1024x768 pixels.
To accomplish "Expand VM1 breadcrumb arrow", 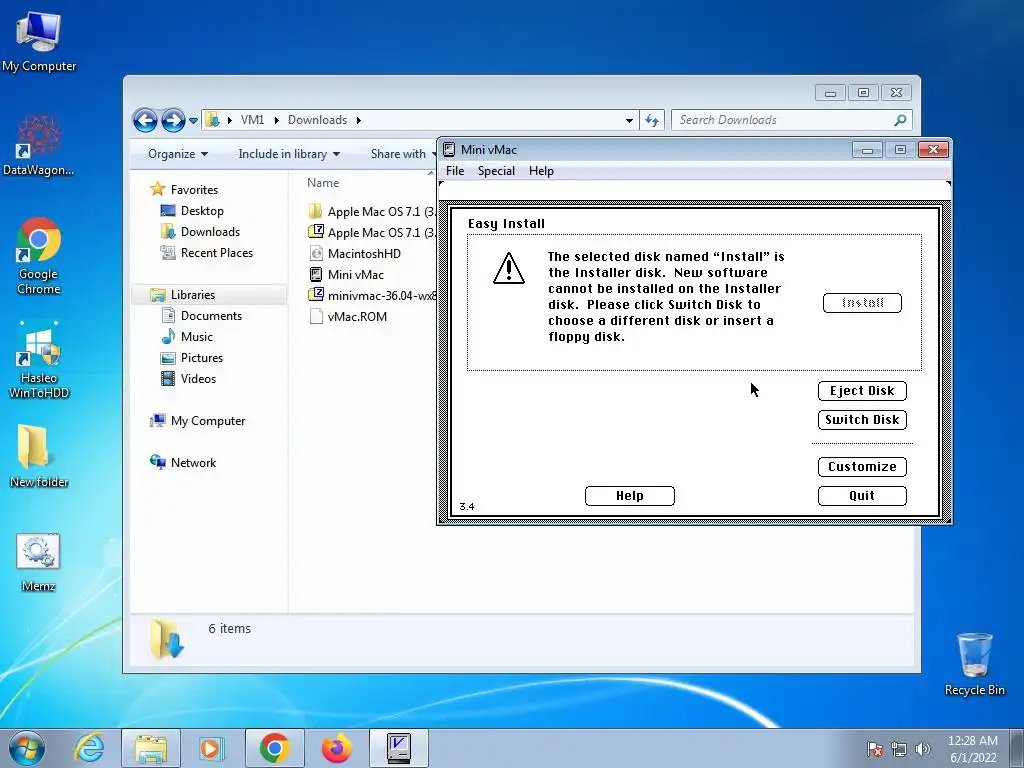I will point(277,120).
